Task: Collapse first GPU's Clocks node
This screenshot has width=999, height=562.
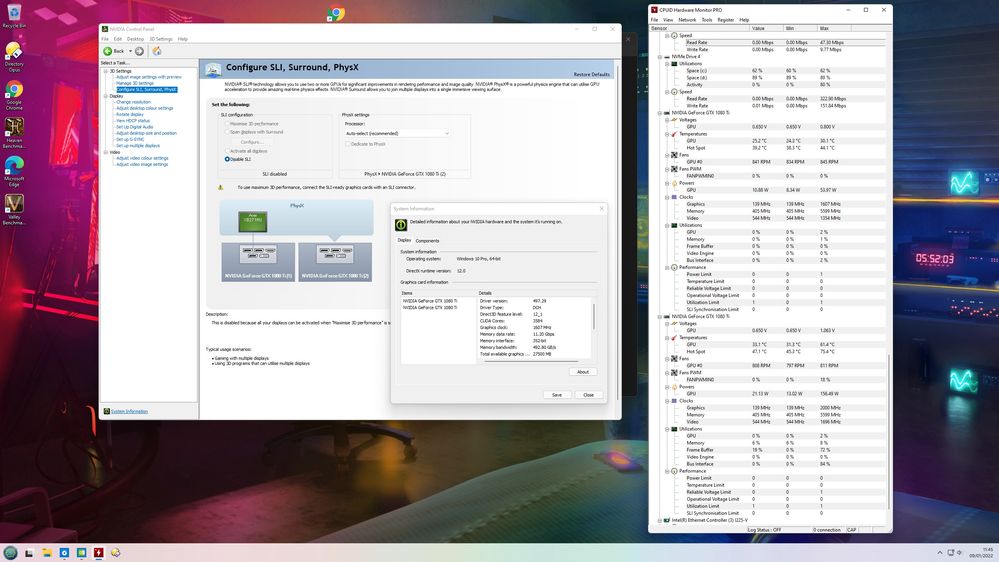Action: click(667, 197)
